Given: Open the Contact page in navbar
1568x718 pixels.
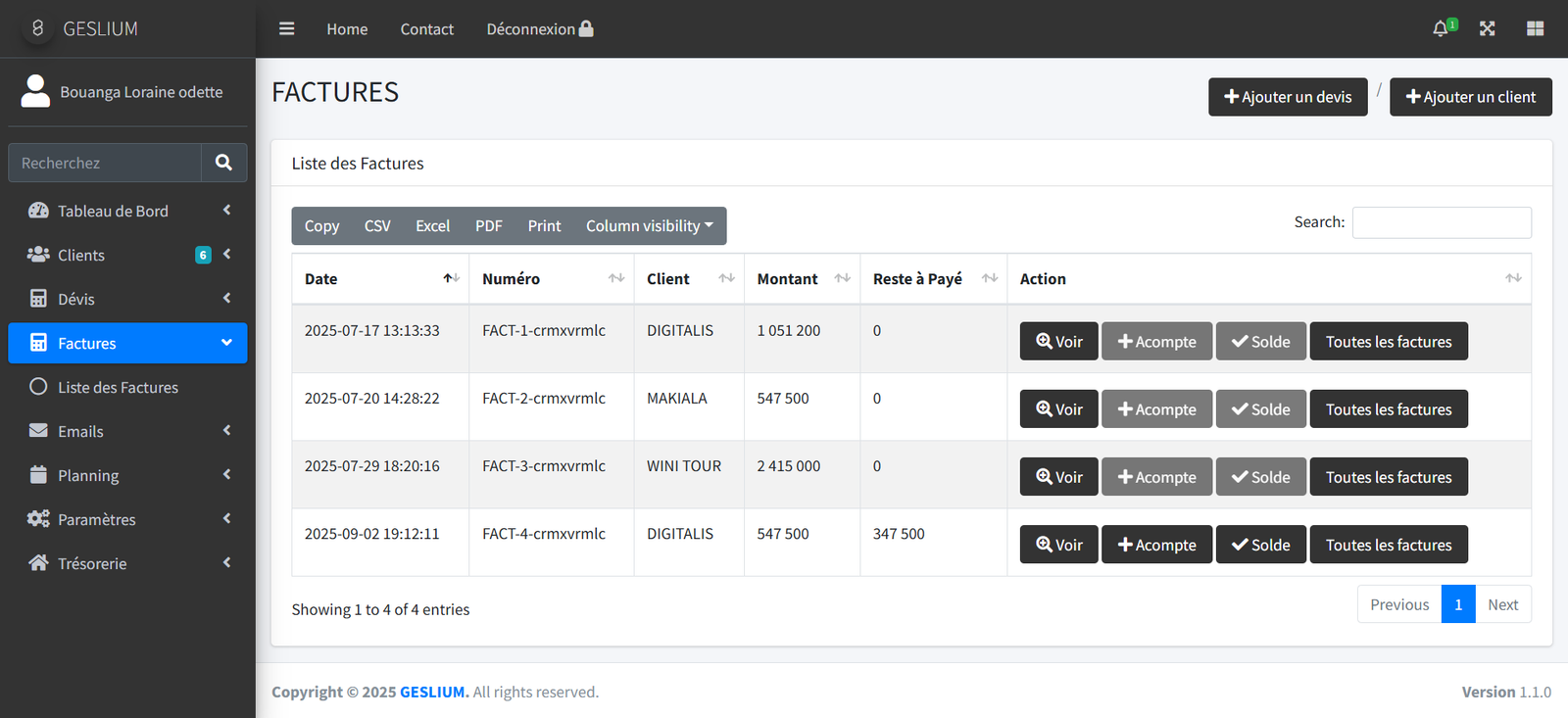Looking at the screenshot, I should (x=426, y=29).
